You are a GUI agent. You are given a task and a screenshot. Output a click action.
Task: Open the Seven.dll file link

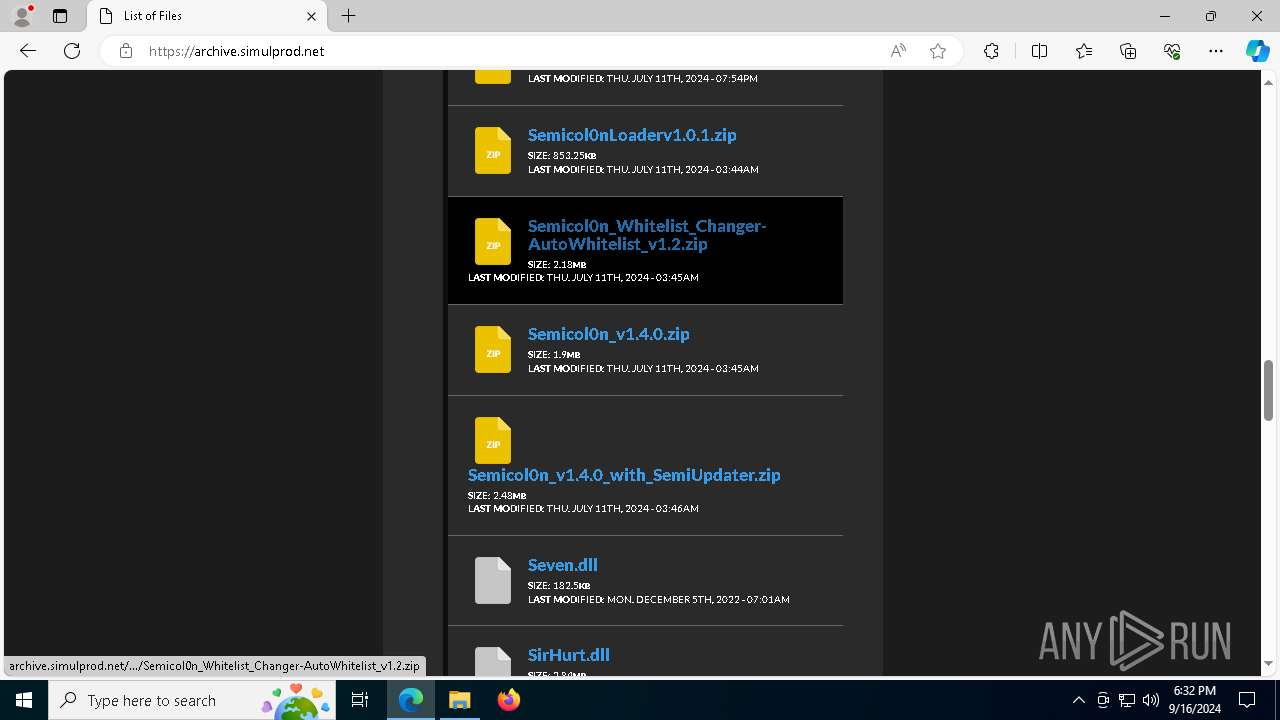[562, 565]
